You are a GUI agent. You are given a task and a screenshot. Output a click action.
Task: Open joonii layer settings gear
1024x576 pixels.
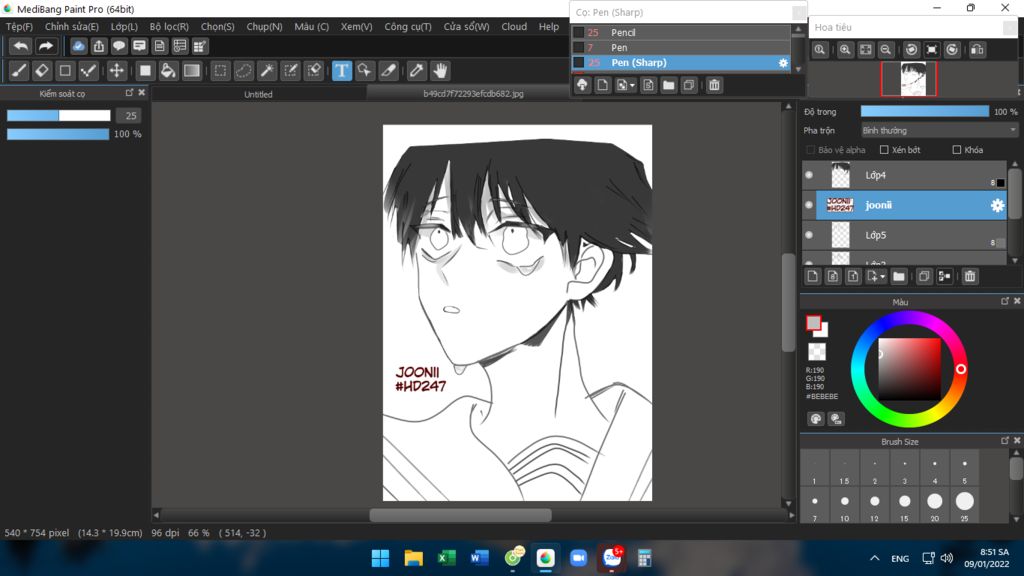[997, 205]
